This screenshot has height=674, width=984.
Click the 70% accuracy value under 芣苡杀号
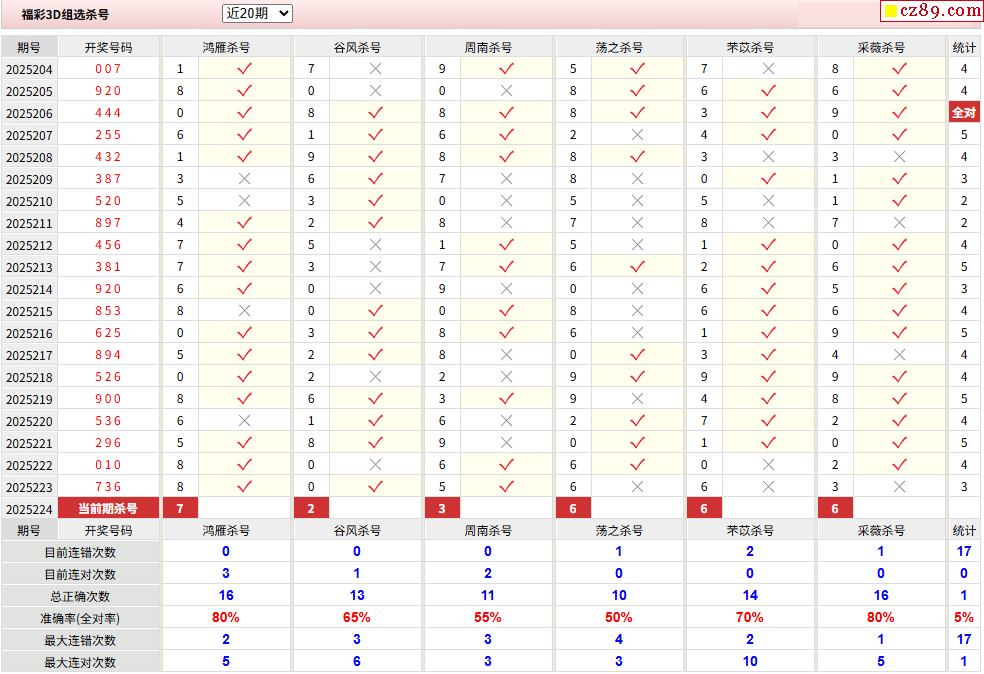(x=749, y=618)
